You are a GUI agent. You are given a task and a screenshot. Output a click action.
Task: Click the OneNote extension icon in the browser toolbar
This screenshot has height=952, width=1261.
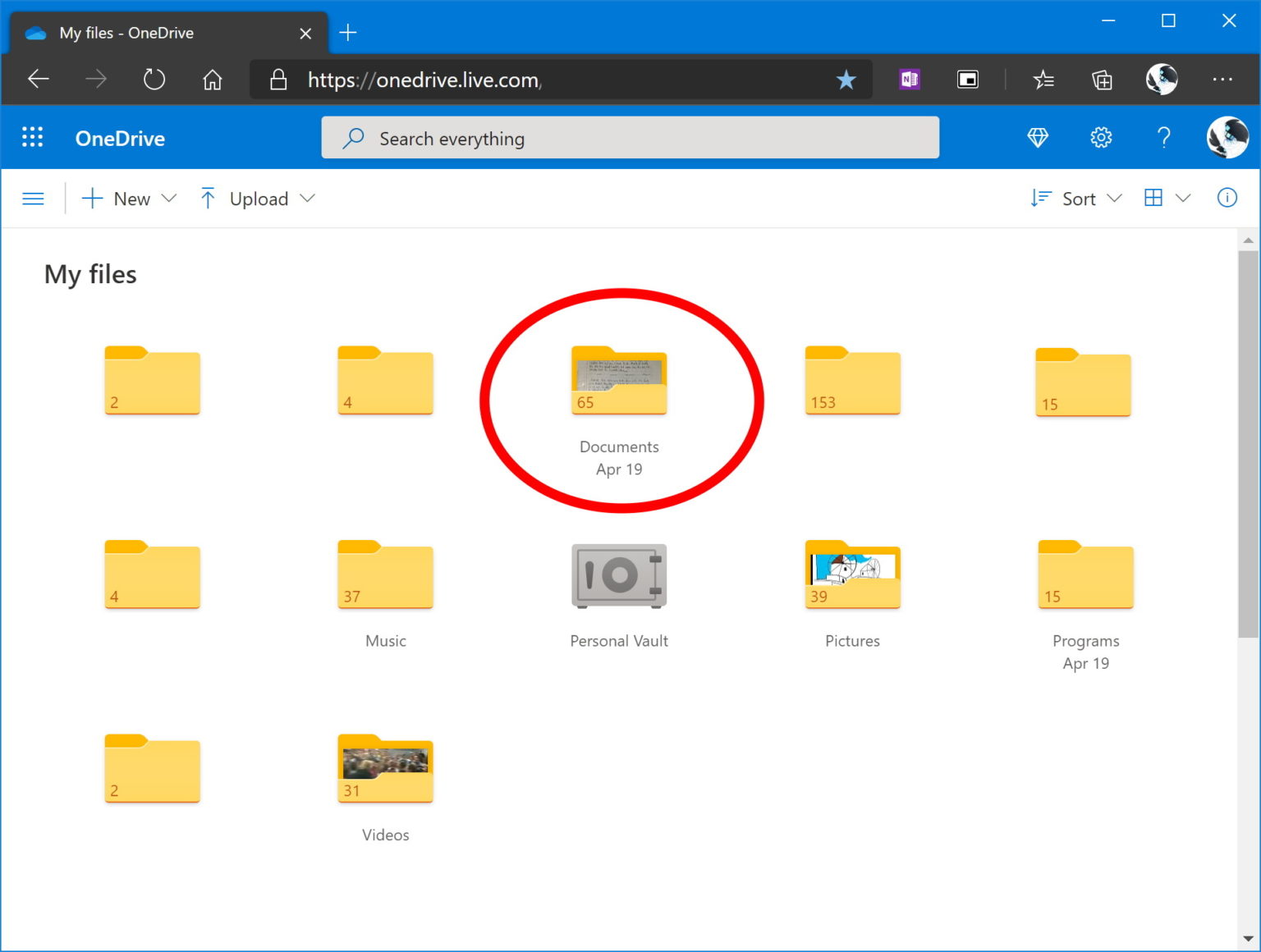click(x=908, y=79)
